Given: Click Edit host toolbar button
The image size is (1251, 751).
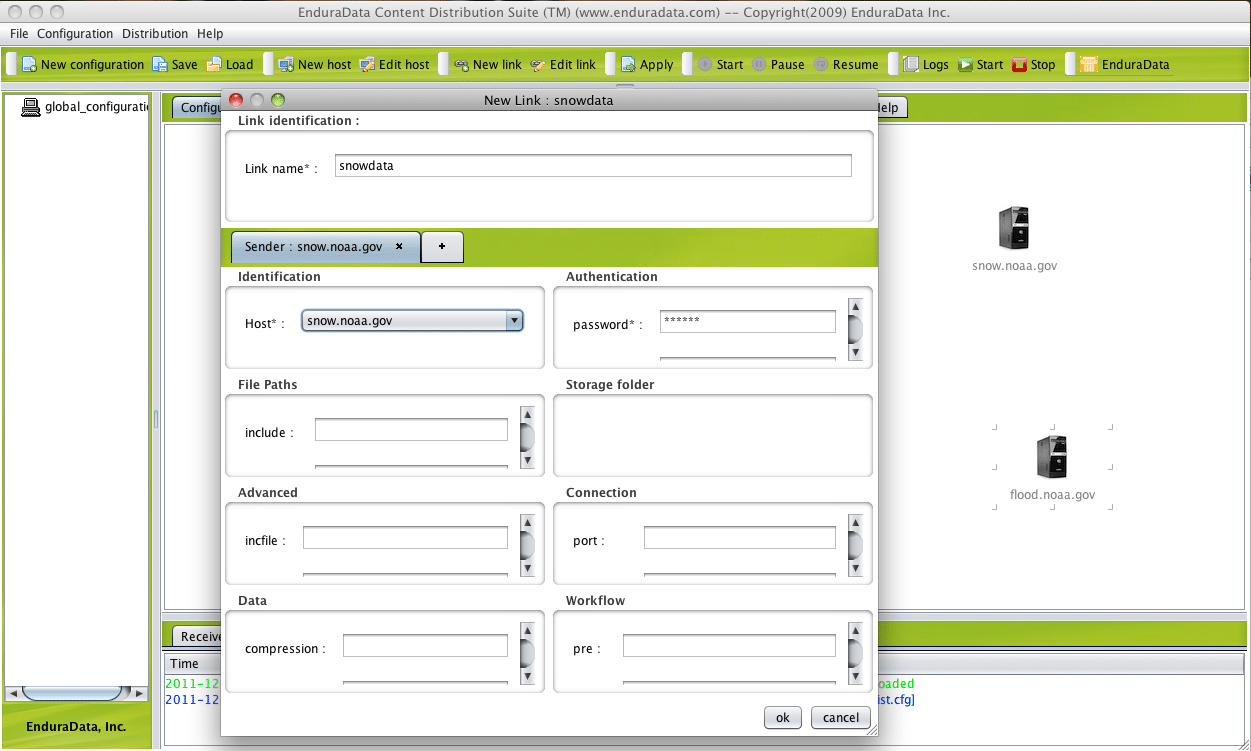Looking at the screenshot, I should point(394,64).
